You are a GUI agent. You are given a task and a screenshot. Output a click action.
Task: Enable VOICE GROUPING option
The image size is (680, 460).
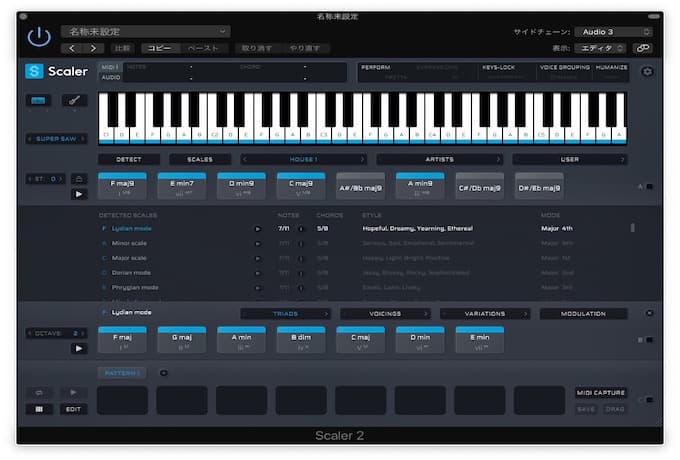(564, 68)
